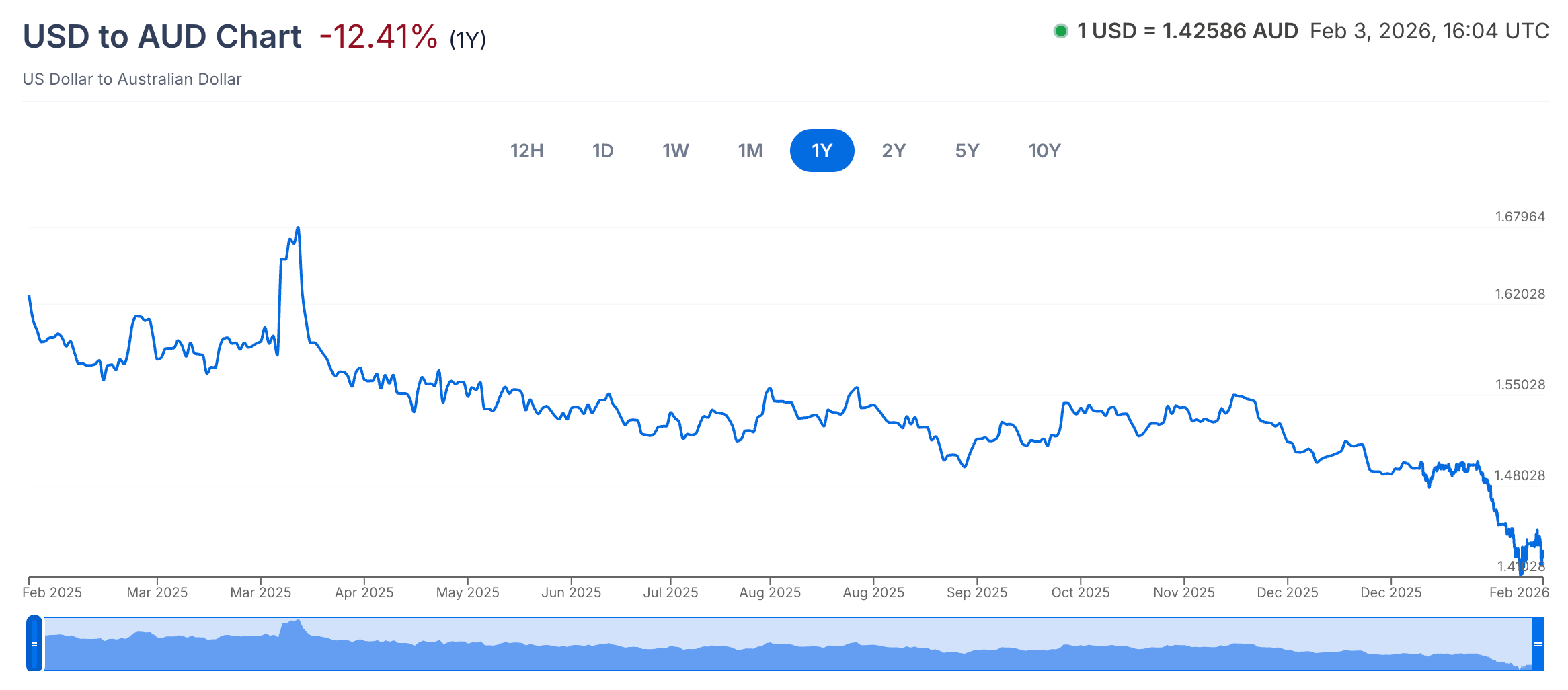Select the 12H time range
1568x690 pixels.
526,151
